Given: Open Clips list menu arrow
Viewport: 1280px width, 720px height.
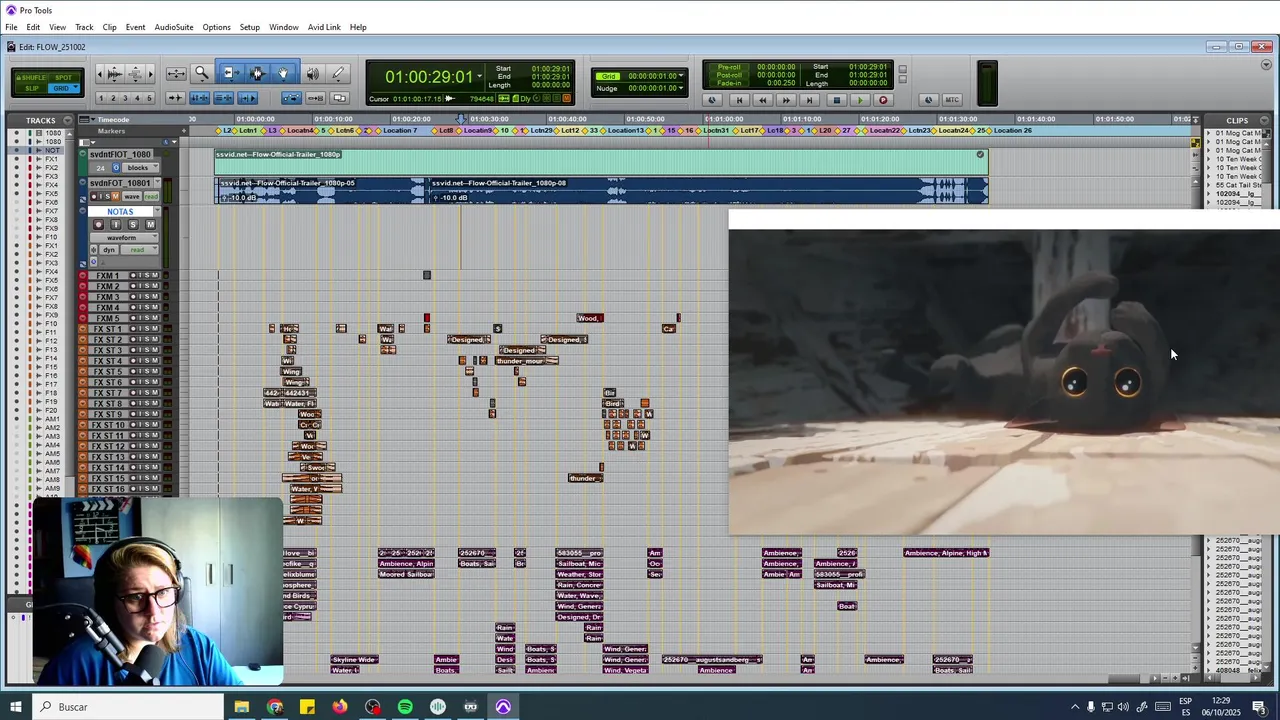Looking at the screenshot, I should pos(1264,120).
